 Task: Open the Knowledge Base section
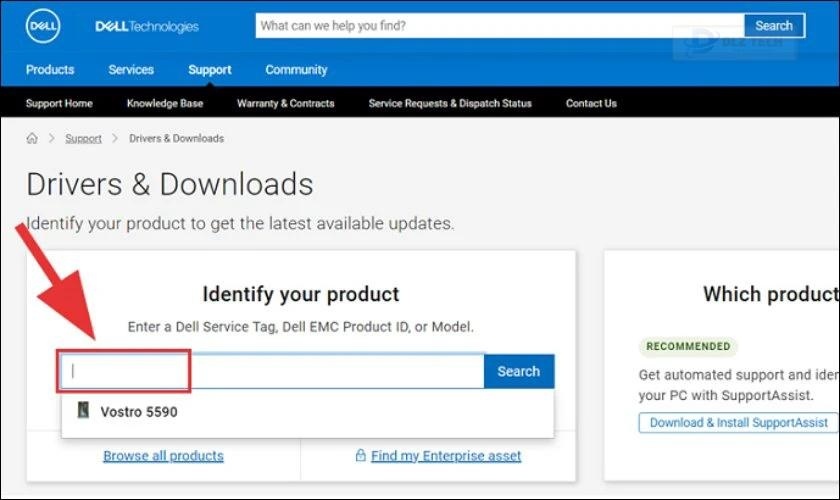(165, 103)
